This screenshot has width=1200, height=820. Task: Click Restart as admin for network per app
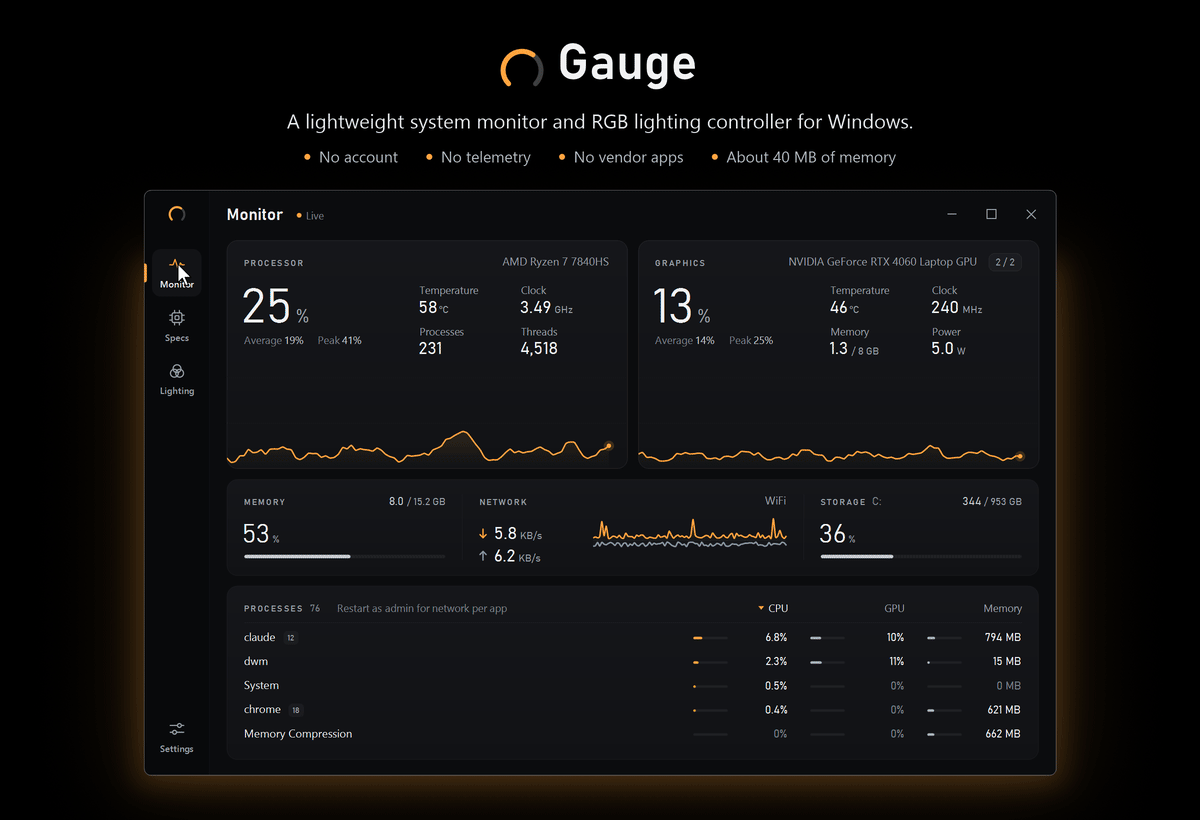click(422, 608)
